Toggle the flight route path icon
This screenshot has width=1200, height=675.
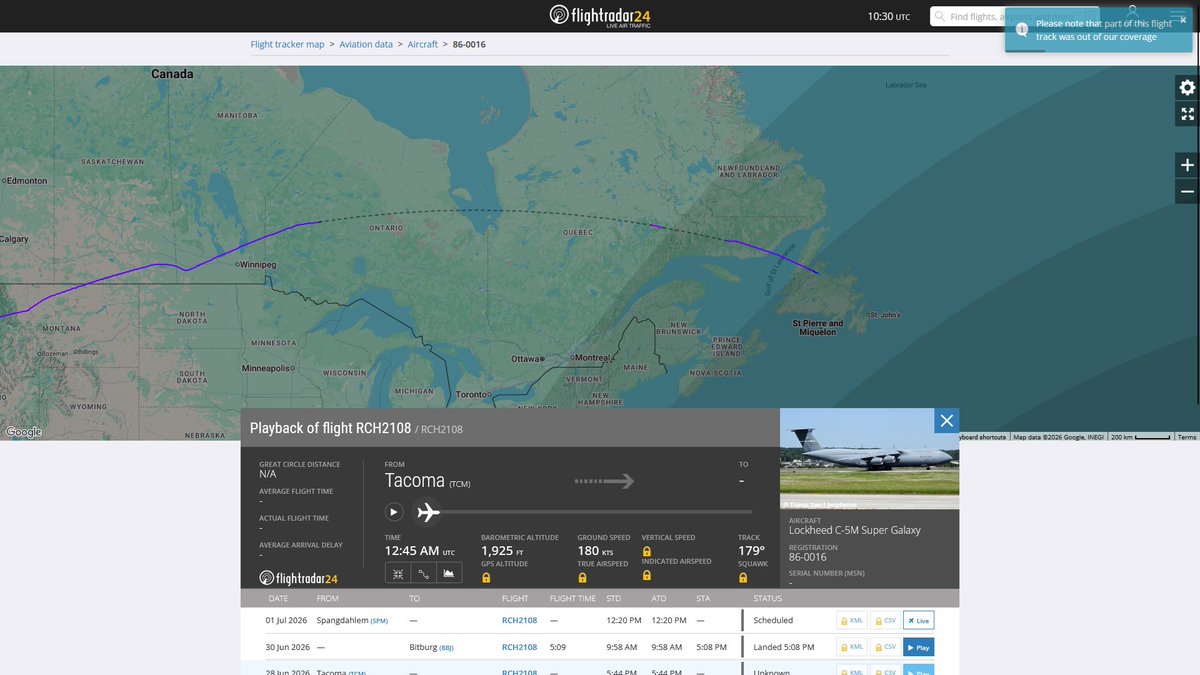coord(424,573)
